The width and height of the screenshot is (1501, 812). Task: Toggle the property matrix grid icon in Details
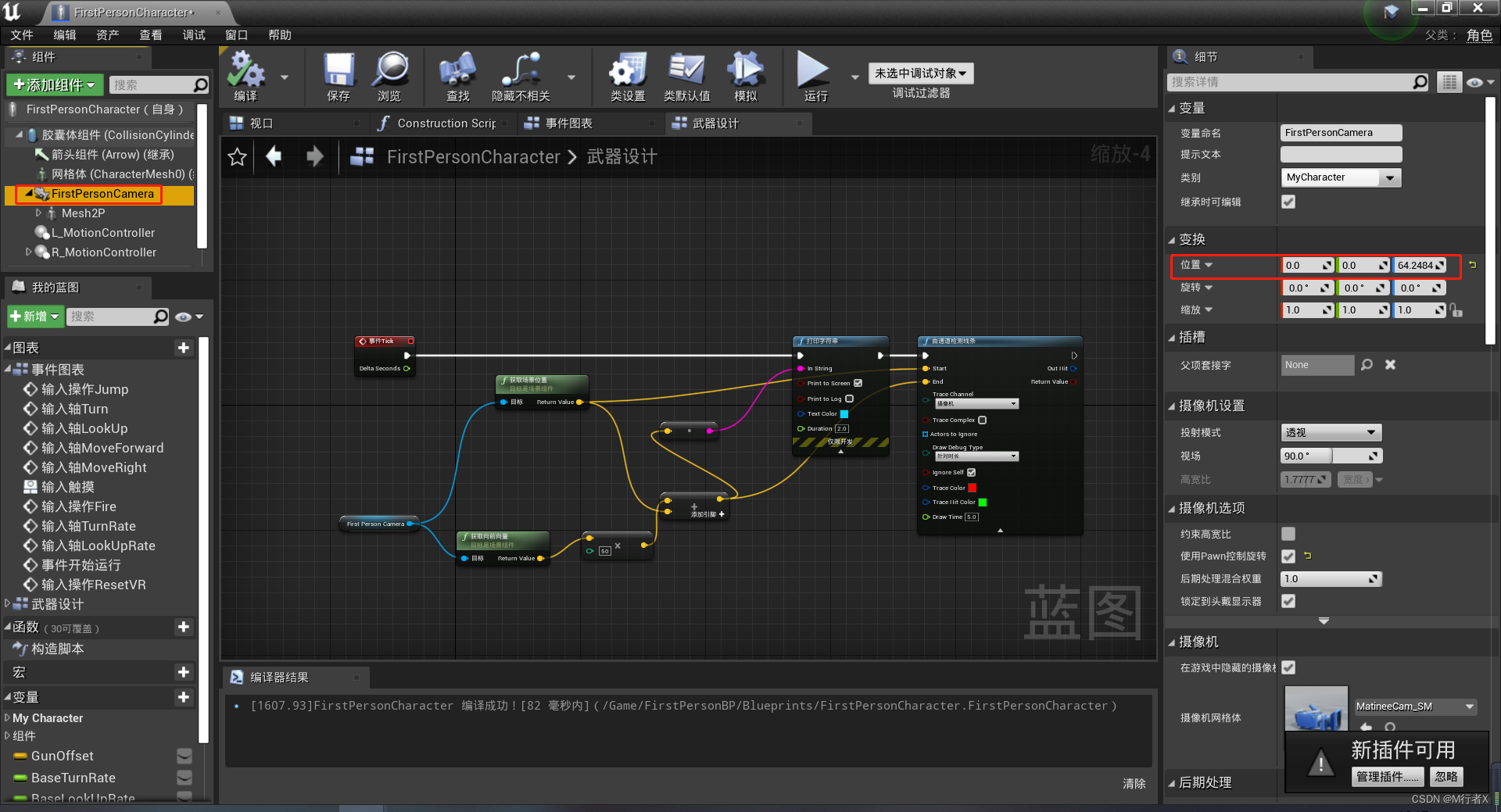[x=1449, y=82]
